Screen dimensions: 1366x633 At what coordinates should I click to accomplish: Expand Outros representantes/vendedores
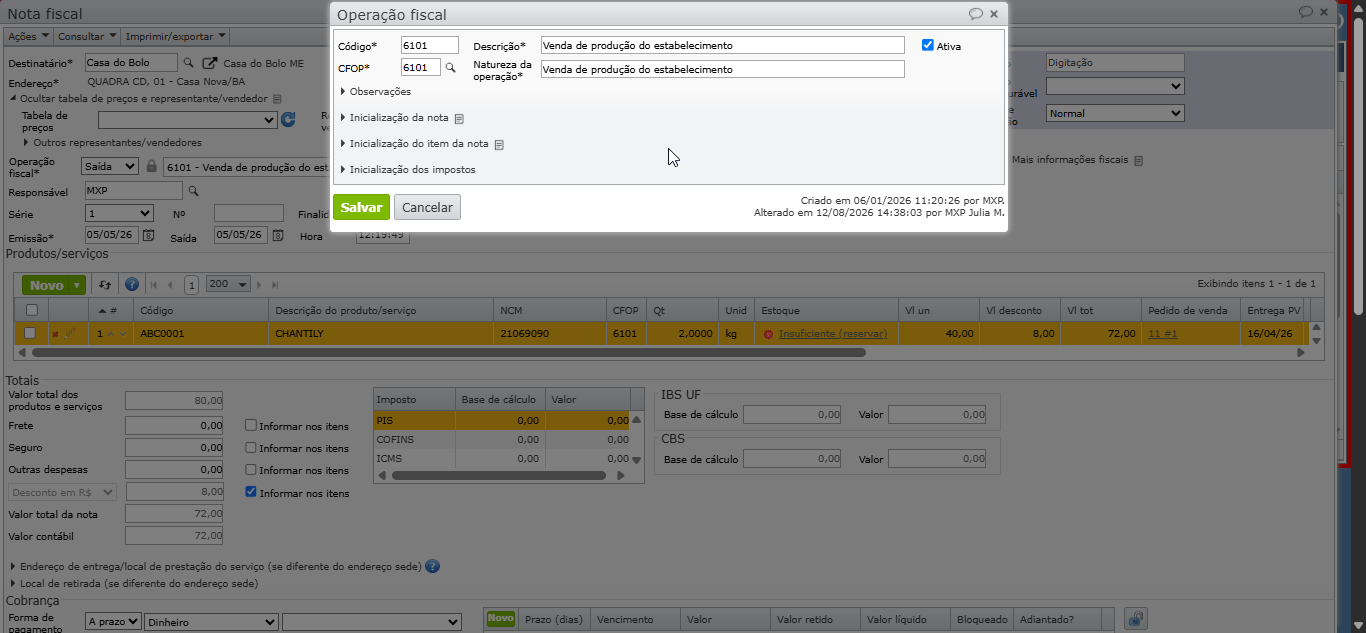pos(111,143)
